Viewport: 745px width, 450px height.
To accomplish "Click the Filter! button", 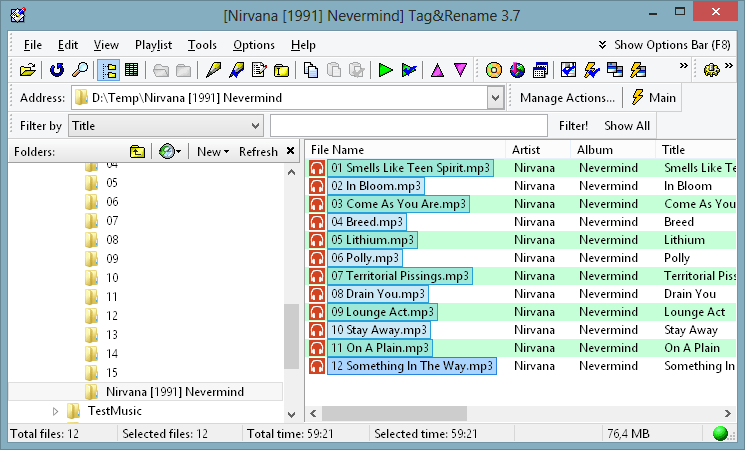I will 573,126.
